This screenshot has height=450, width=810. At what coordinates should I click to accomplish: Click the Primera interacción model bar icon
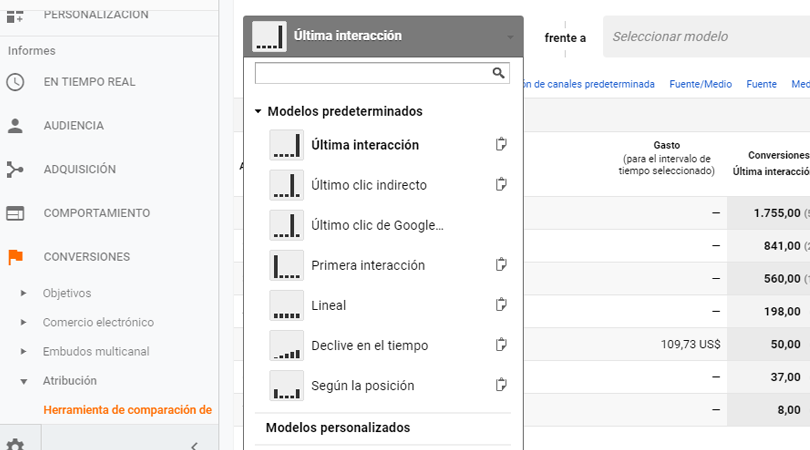tap(287, 266)
